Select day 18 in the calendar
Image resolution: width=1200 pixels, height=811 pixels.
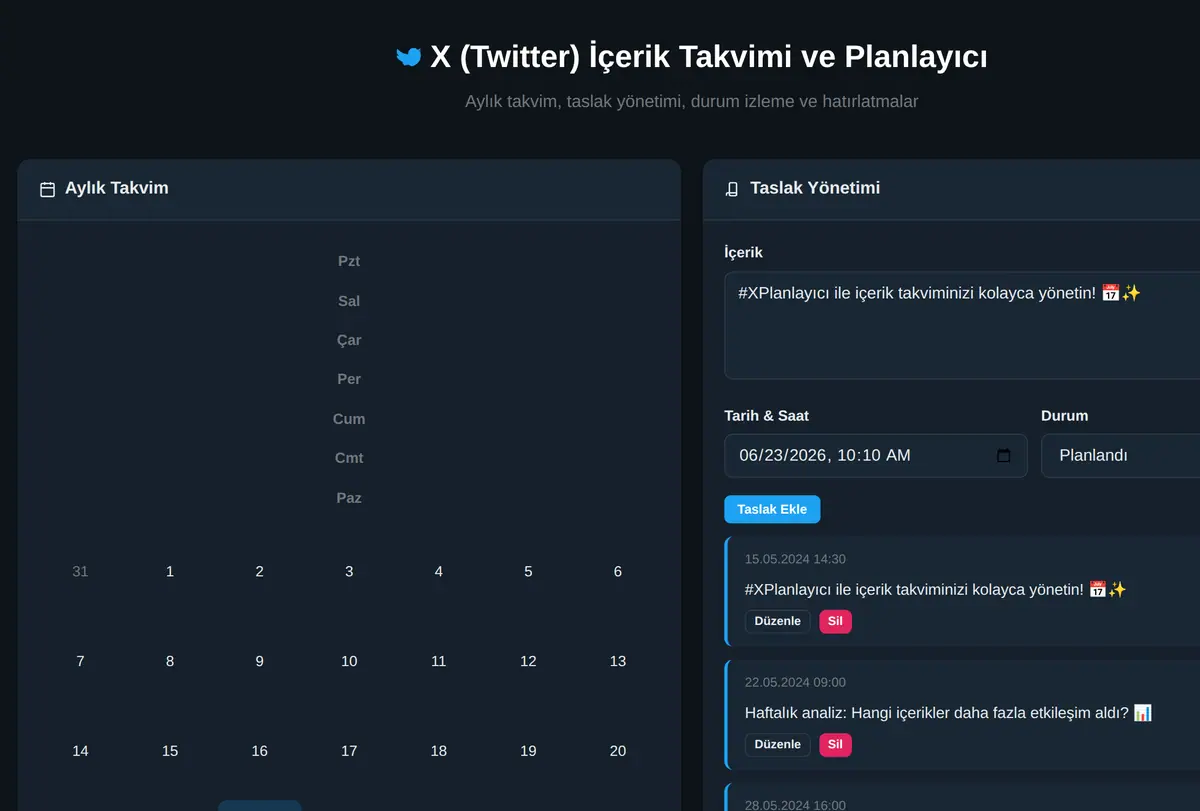pos(438,751)
